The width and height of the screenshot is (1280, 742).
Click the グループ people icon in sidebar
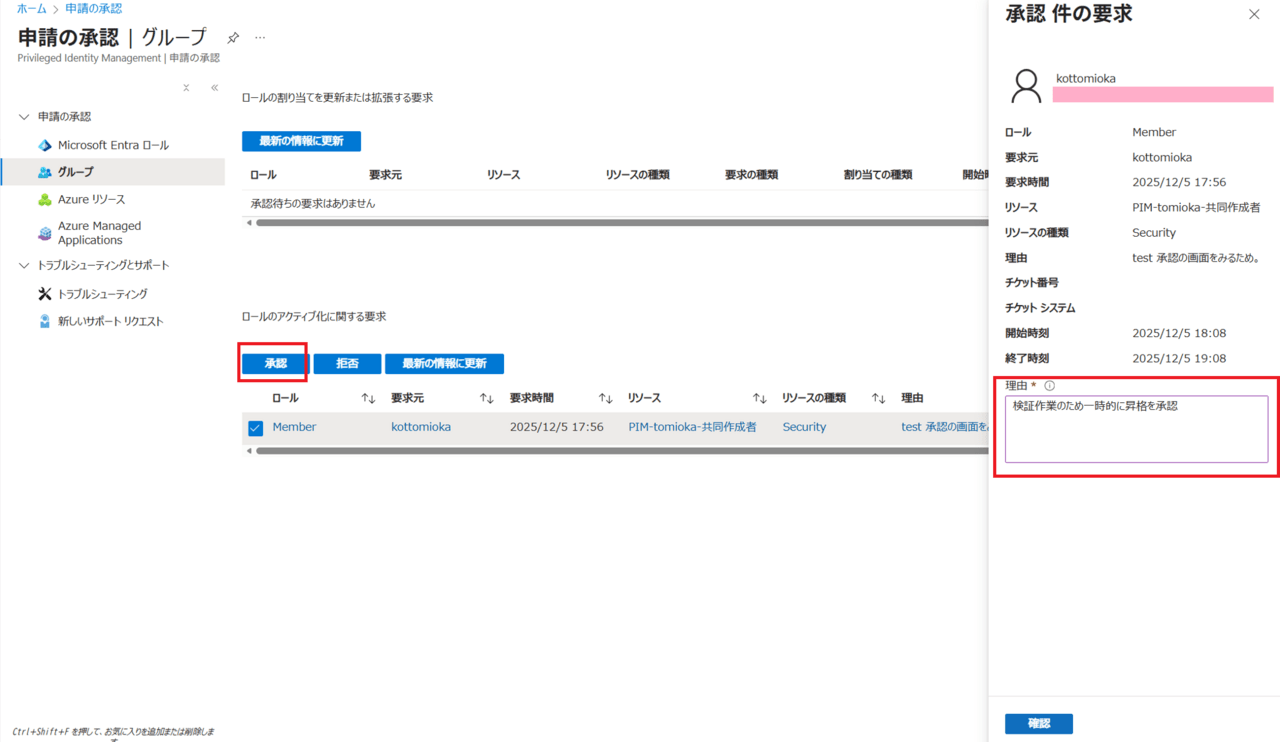point(44,172)
